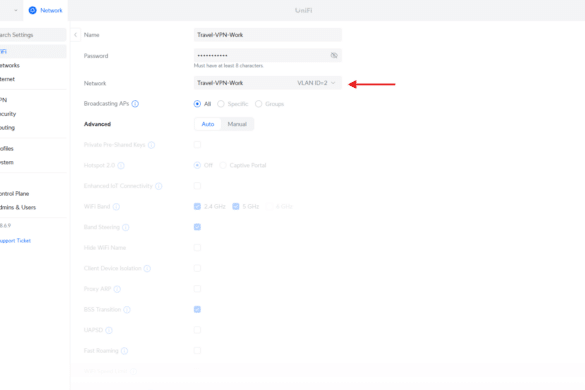
Task: Uncheck the 5 GHz WiFi band
Action: [236, 206]
